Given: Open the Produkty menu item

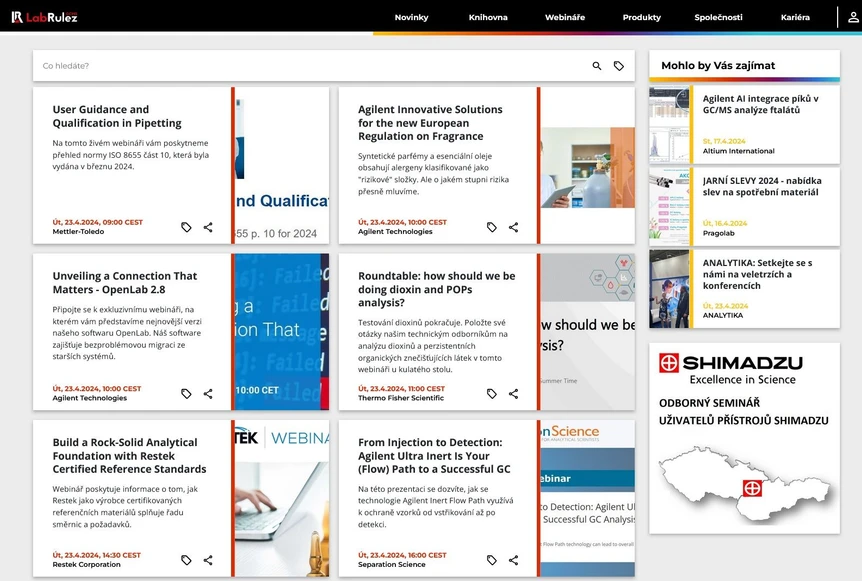Looking at the screenshot, I should click(641, 17).
